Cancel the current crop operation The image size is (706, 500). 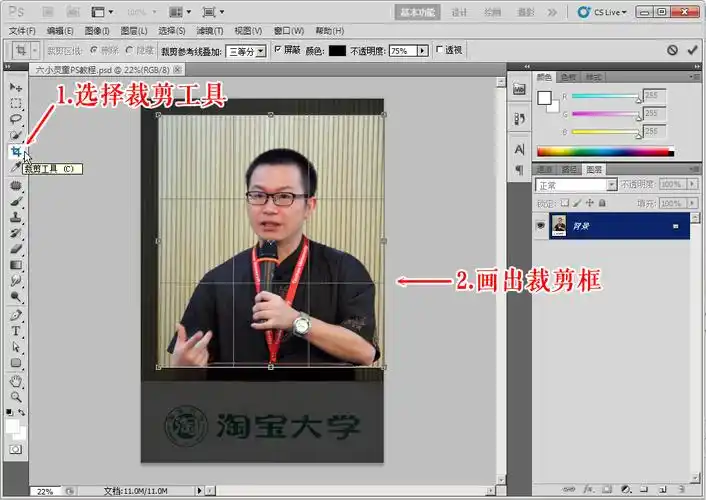click(672, 50)
